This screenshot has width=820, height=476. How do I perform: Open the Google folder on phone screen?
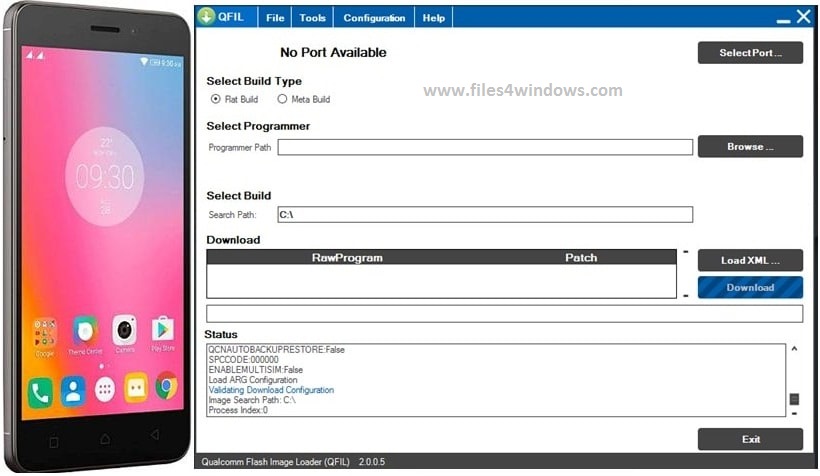[x=44, y=338]
